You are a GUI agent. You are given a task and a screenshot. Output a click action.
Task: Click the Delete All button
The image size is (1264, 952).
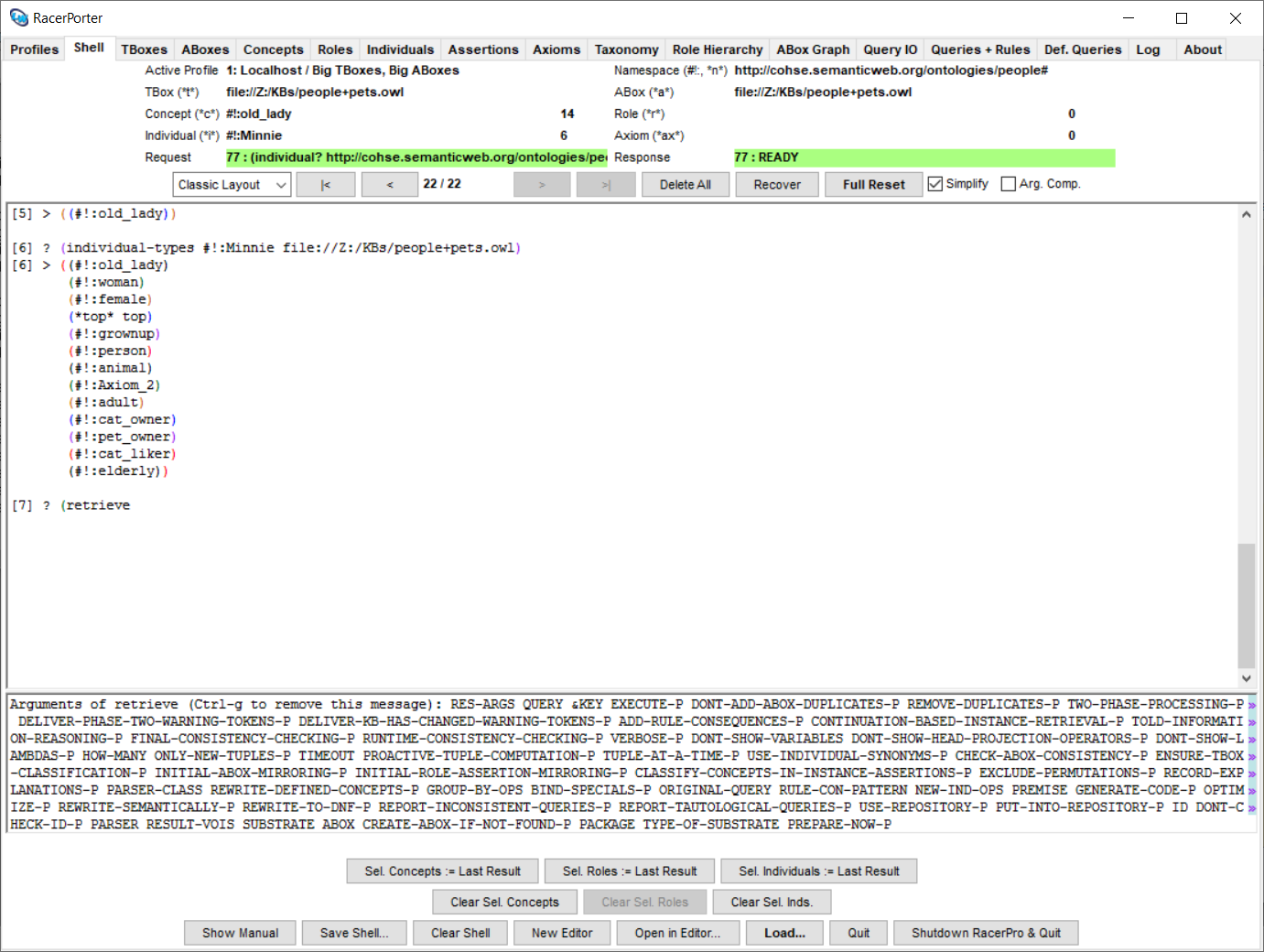[x=686, y=185]
